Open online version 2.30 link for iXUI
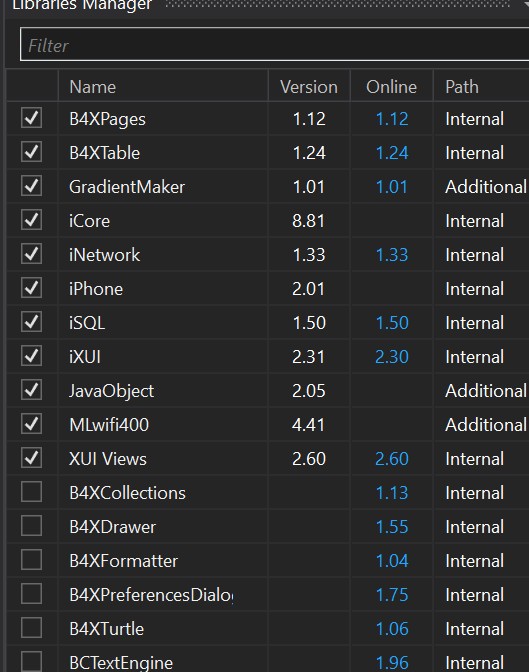529x672 pixels. coord(392,357)
